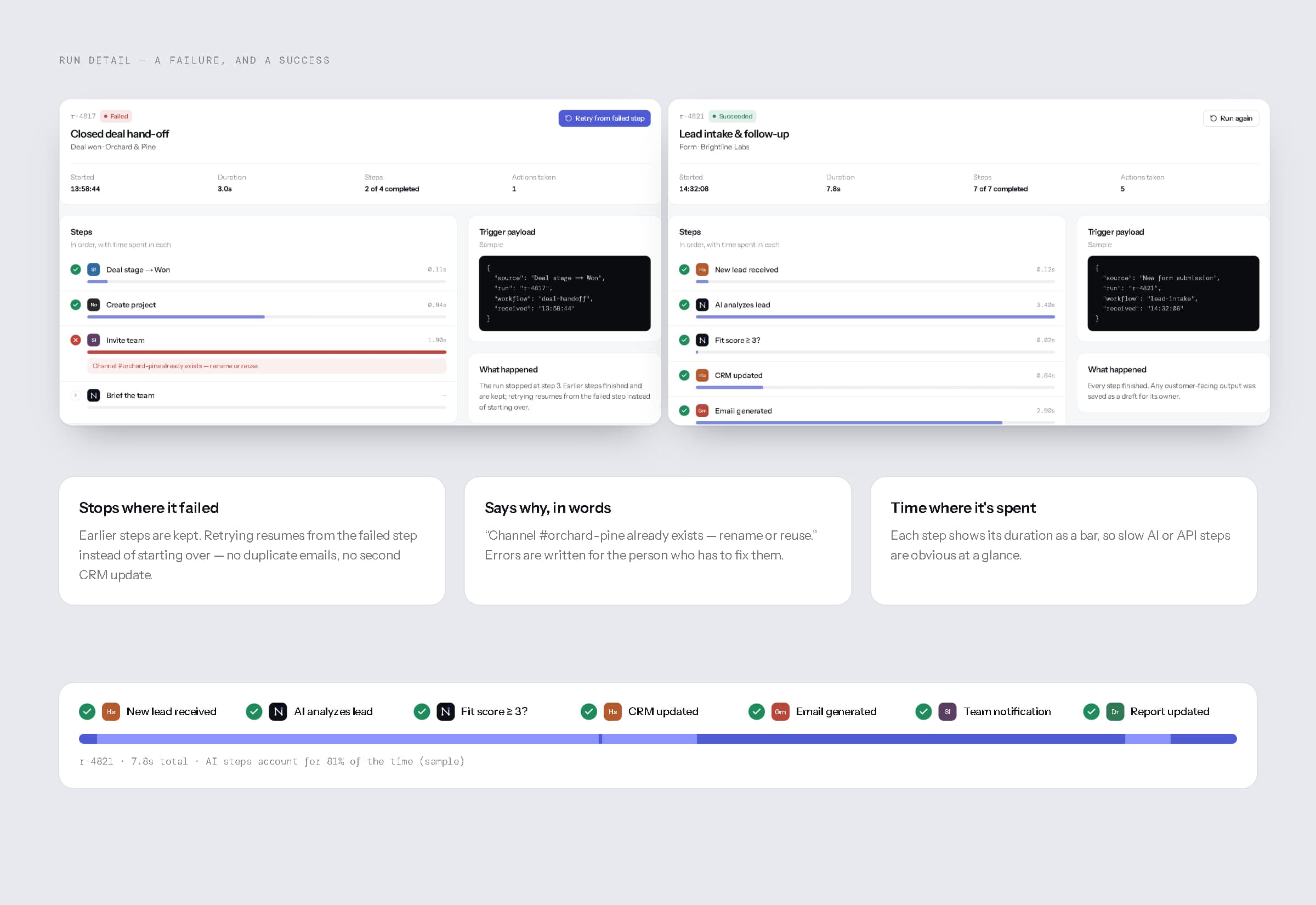Image resolution: width=1316 pixels, height=905 pixels.
Task: Click run ID r-4817
Action: pos(83,116)
